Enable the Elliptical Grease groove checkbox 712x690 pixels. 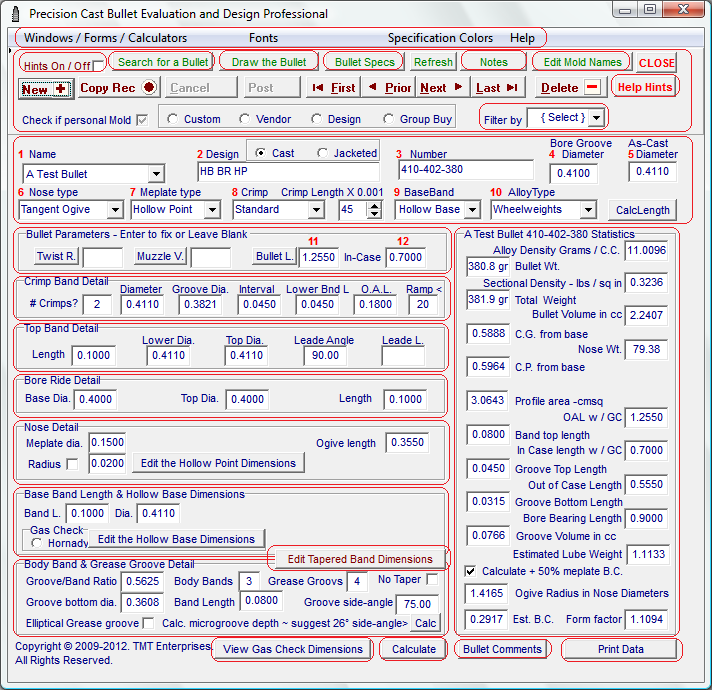coord(148,624)
